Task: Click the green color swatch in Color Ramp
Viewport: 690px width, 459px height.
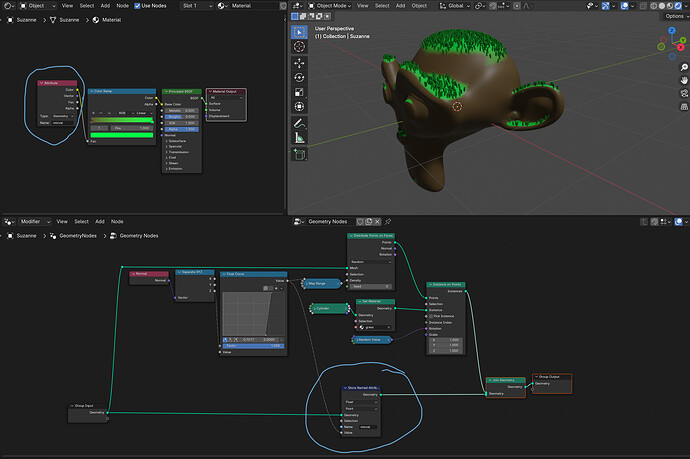Action: 122,135
